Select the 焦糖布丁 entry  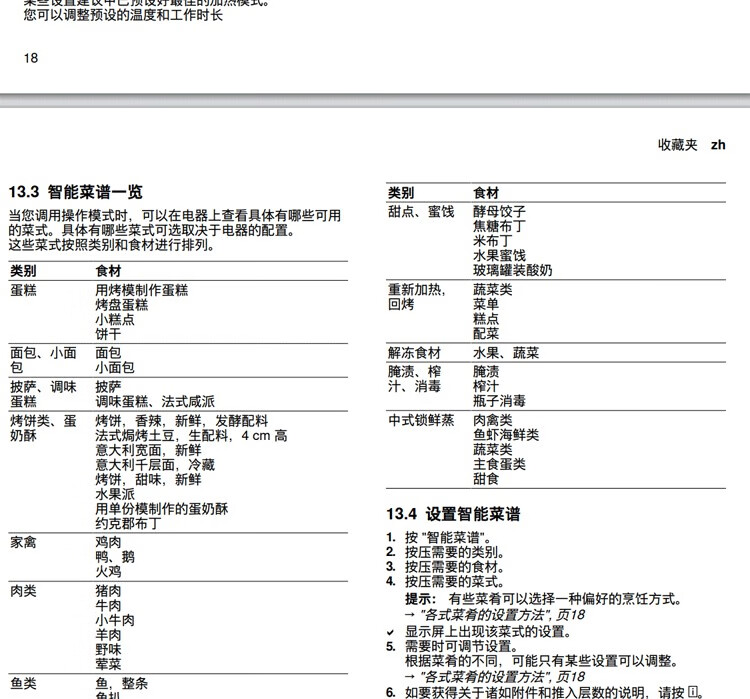pos(499,226)
